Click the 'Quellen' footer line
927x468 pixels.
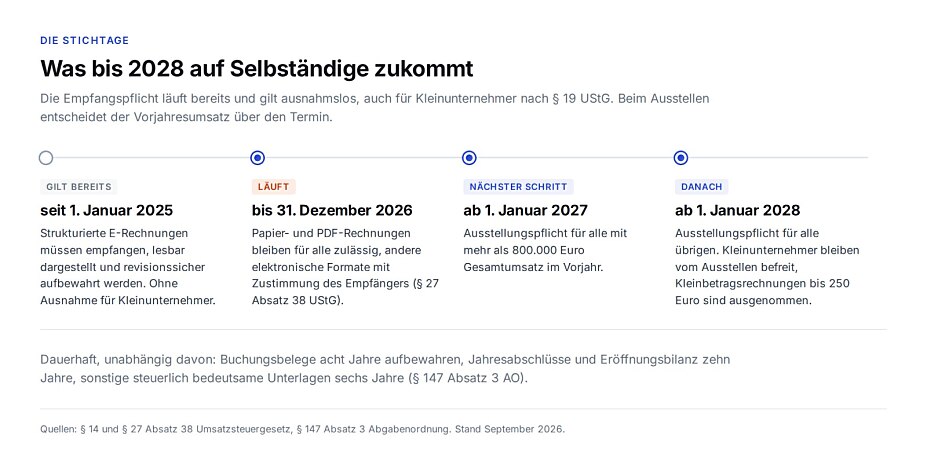303,430
